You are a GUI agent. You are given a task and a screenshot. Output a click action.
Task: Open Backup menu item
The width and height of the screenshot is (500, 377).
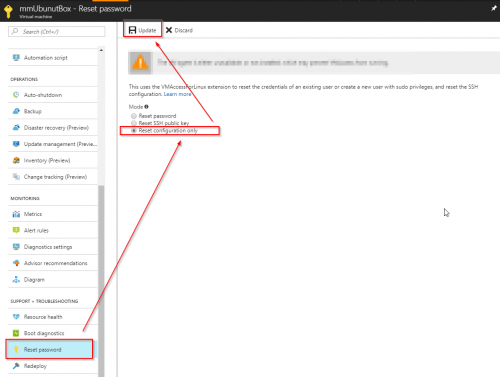(53, 111)
